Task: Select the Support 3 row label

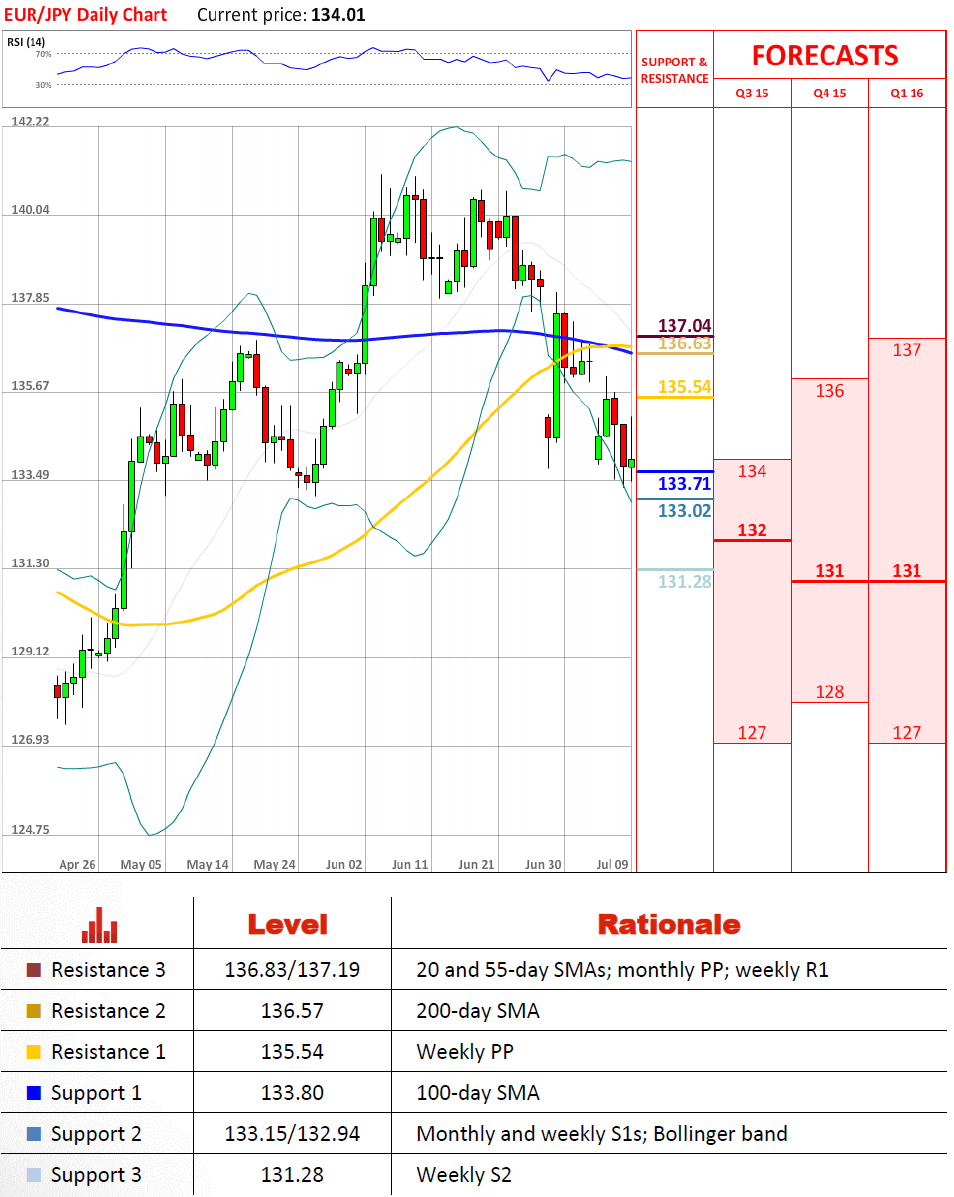Action: point(96,1176)
